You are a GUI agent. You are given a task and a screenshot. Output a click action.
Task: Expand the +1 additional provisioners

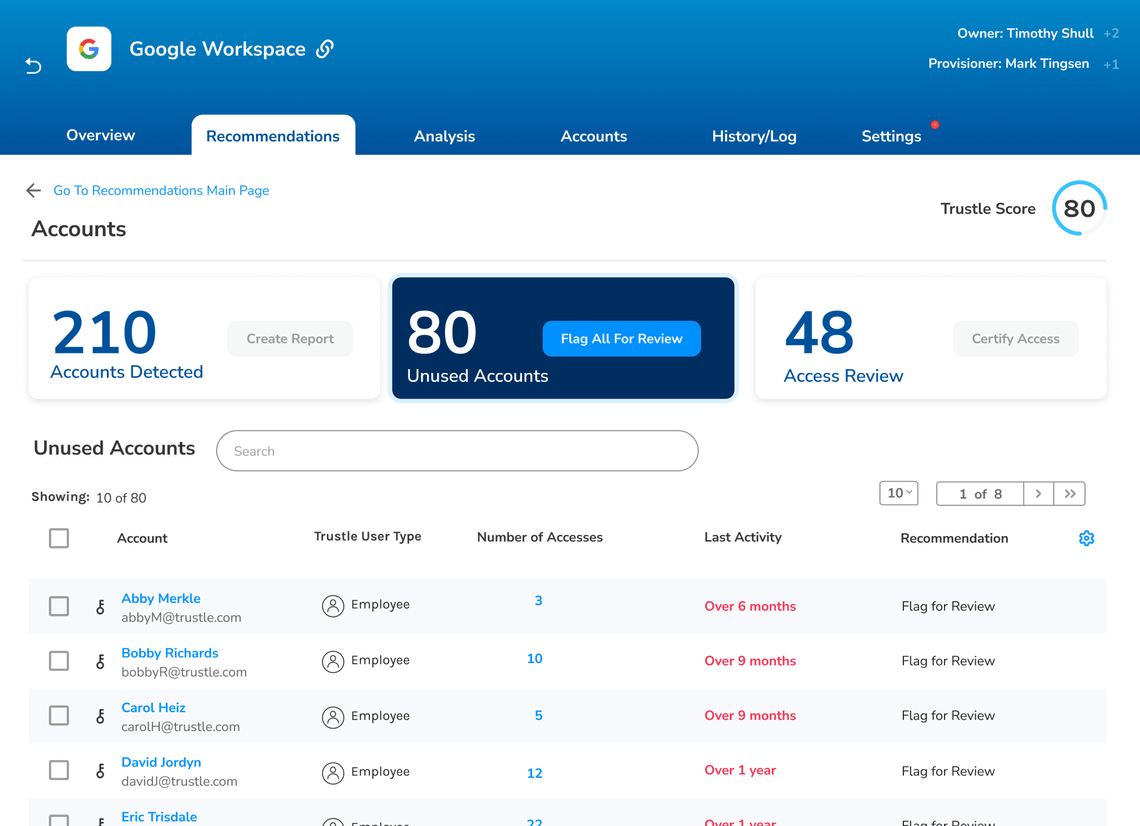point(1111,64)
